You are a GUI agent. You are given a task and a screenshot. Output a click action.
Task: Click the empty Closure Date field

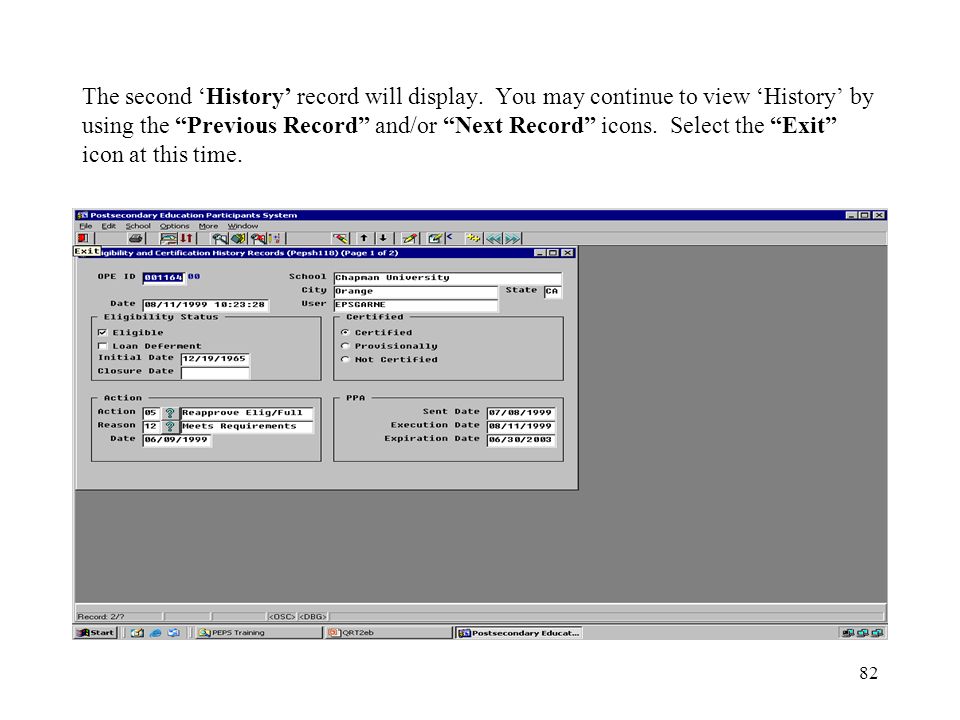tap(215, 372)
